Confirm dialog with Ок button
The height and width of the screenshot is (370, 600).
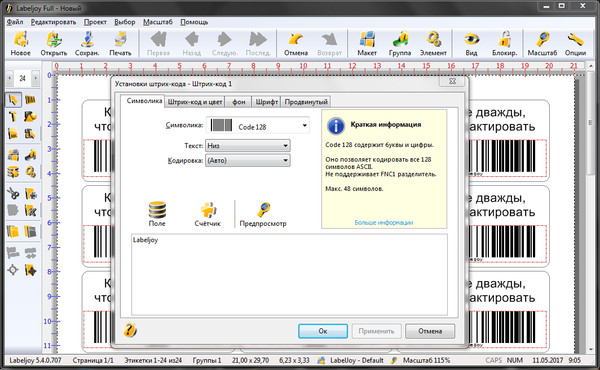(323, 331)
